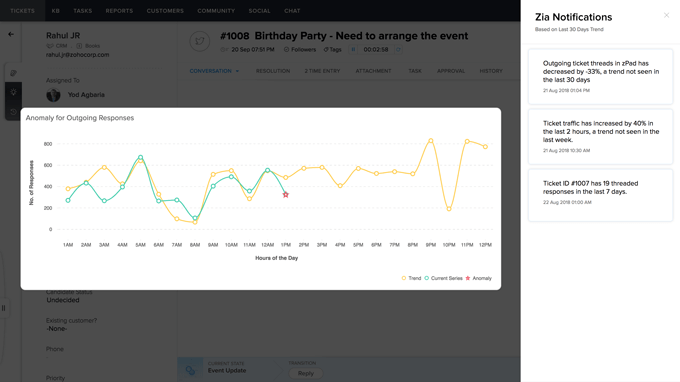The image size is (680, 382).
Task: Switch to the Resolution tab
Action: pos(273,71)
